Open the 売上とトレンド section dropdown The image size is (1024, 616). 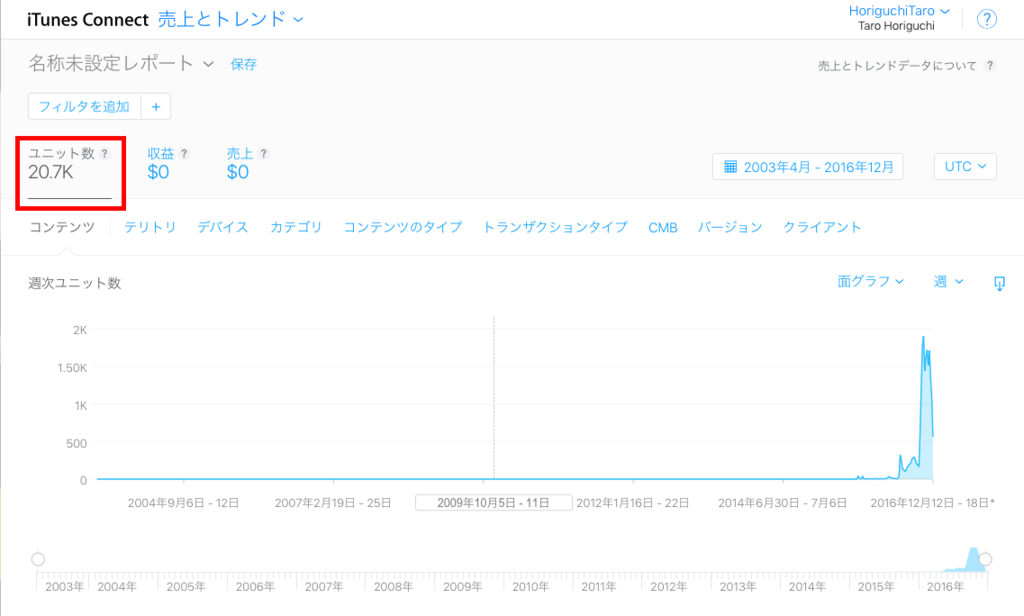coord(231,20)
